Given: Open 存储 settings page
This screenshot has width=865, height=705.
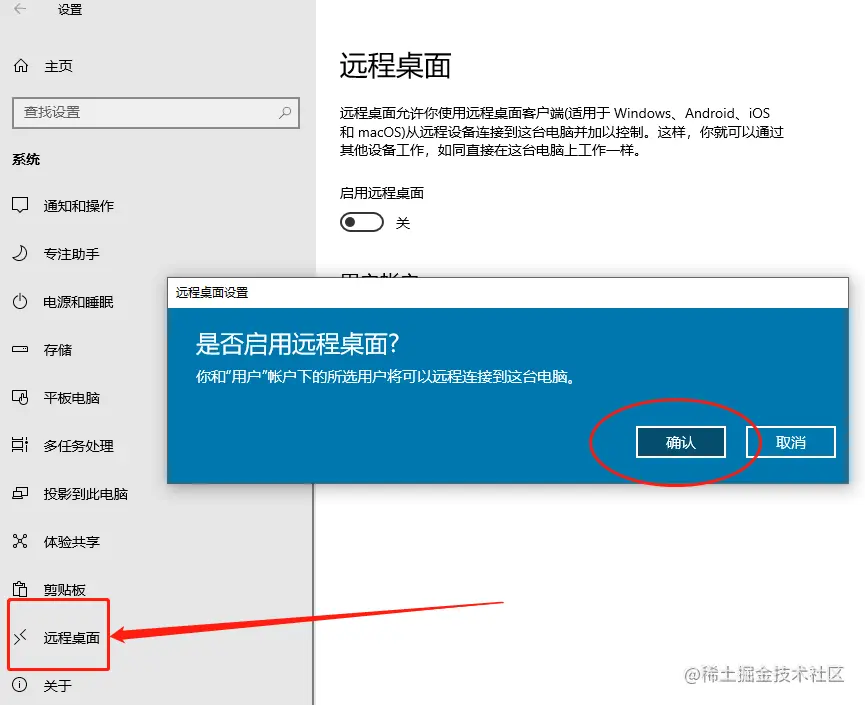Looking at the screenshot, I should pos(58,350).
